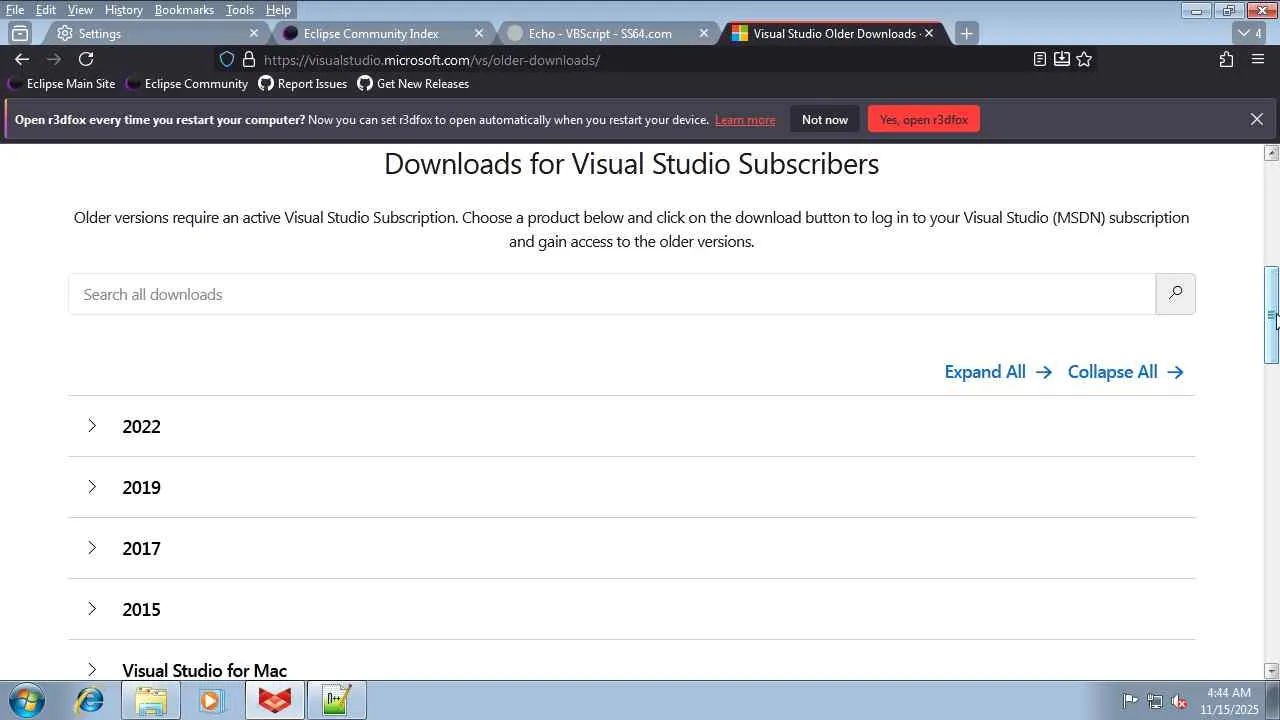Open a new tab with the plus button

click(966, 33)
